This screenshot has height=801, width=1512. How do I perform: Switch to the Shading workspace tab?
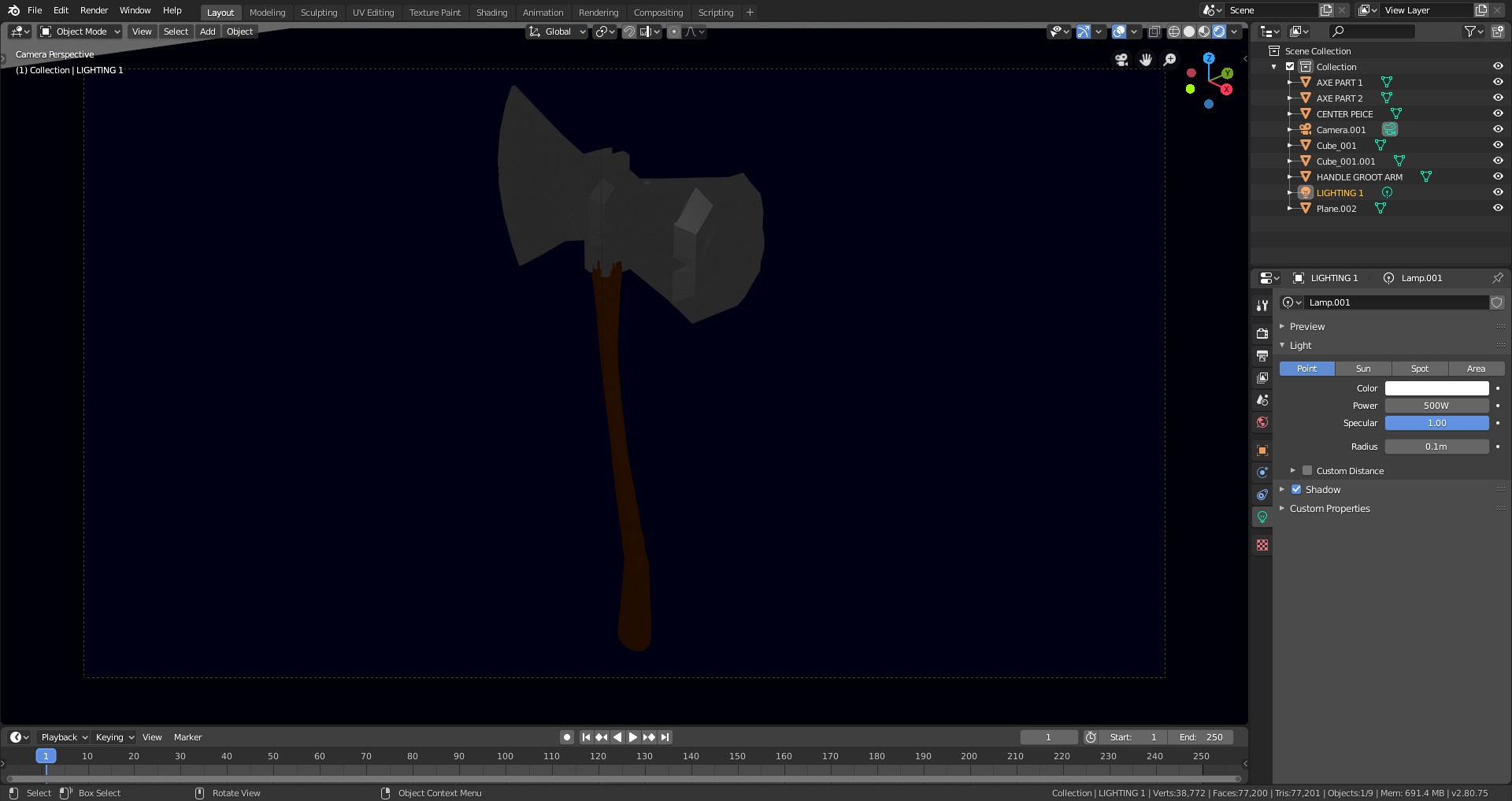[x=491, y=12]
